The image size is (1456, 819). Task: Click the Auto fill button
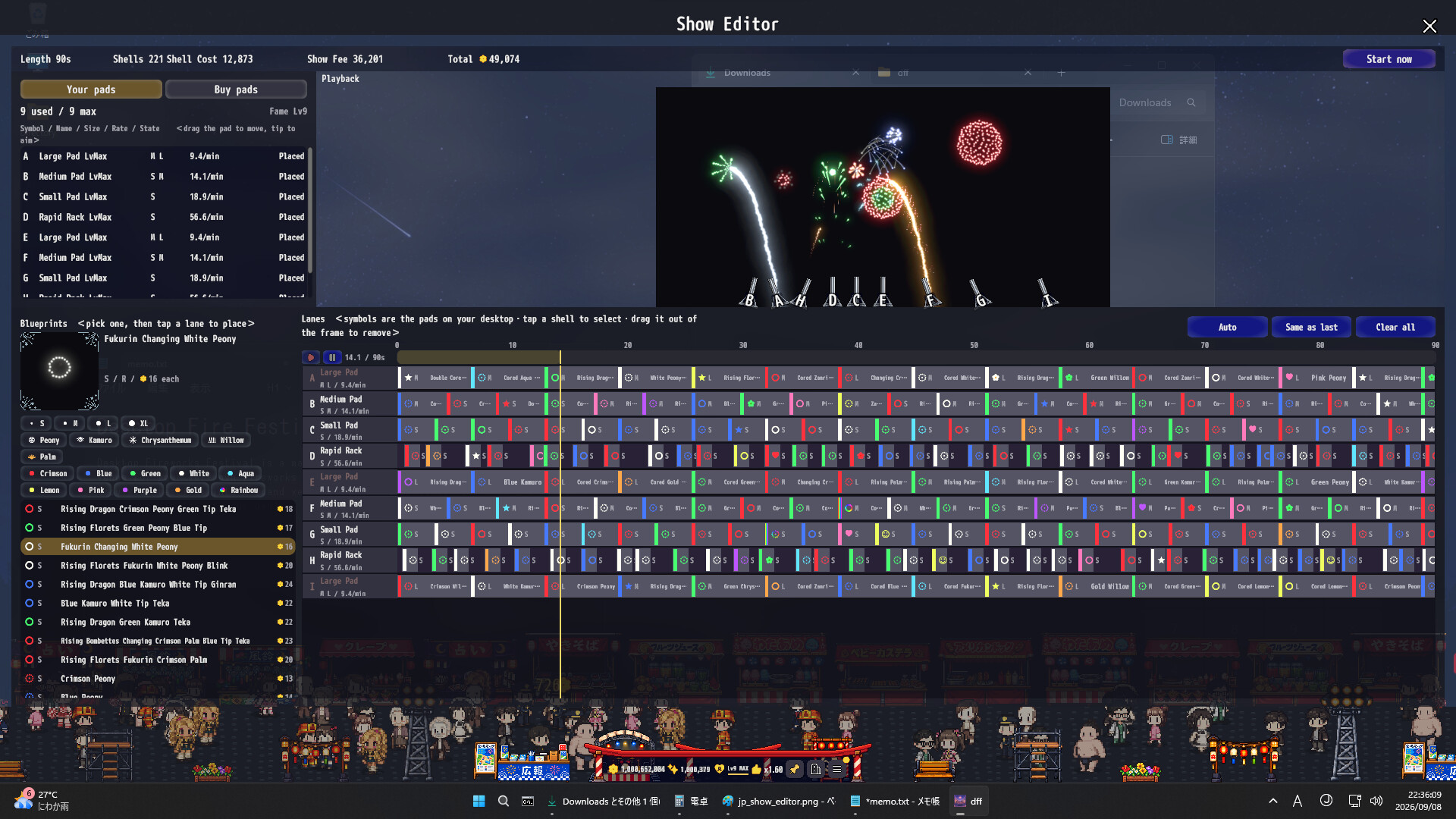pos(1227,327)
